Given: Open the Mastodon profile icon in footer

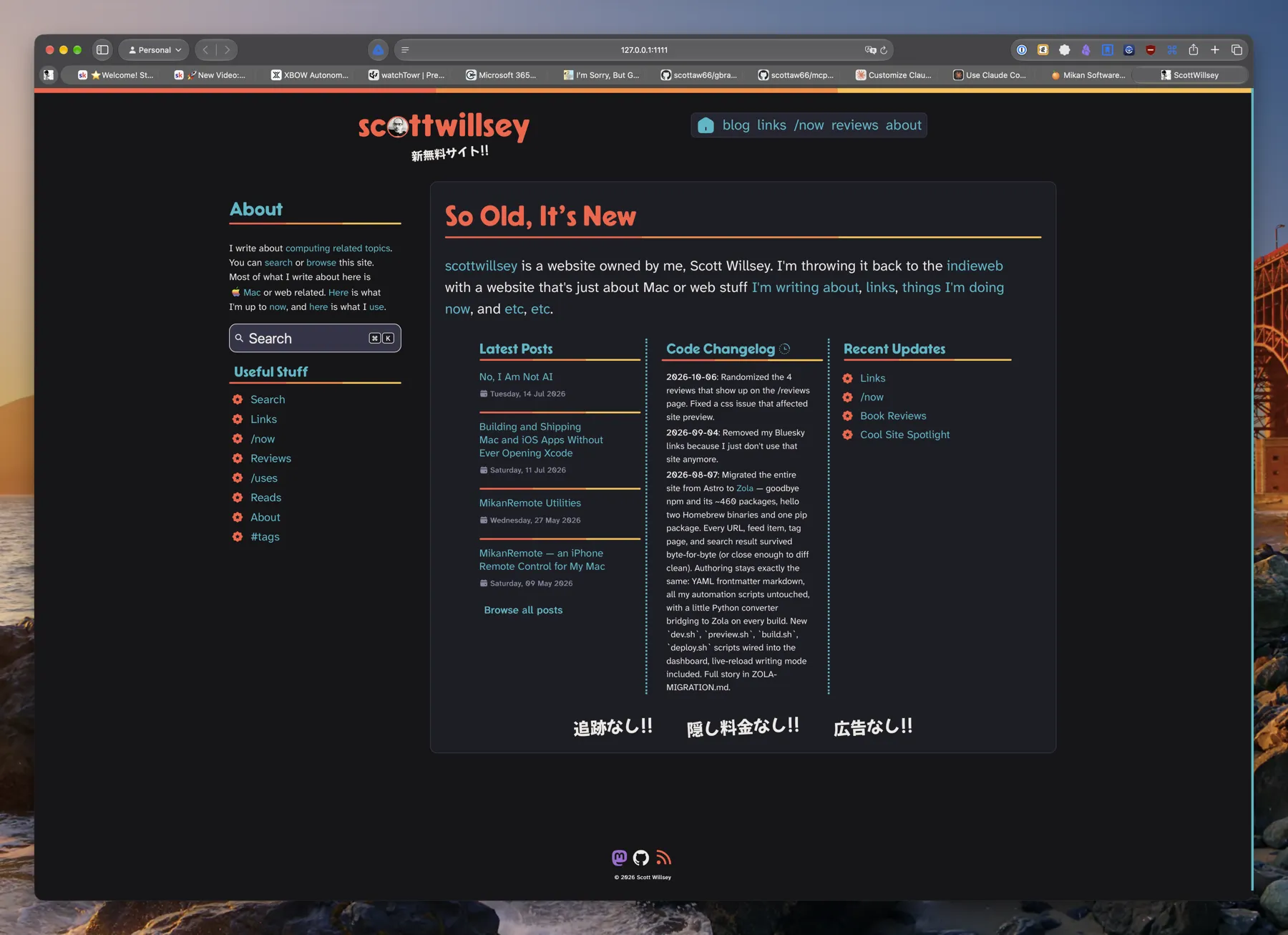Looking at the screenshot, I should coord(620,857).
